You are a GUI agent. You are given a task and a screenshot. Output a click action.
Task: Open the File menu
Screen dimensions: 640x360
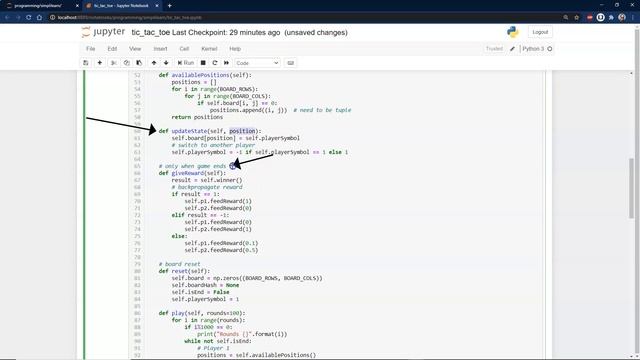pyautogui.click(x=91, y=49)
